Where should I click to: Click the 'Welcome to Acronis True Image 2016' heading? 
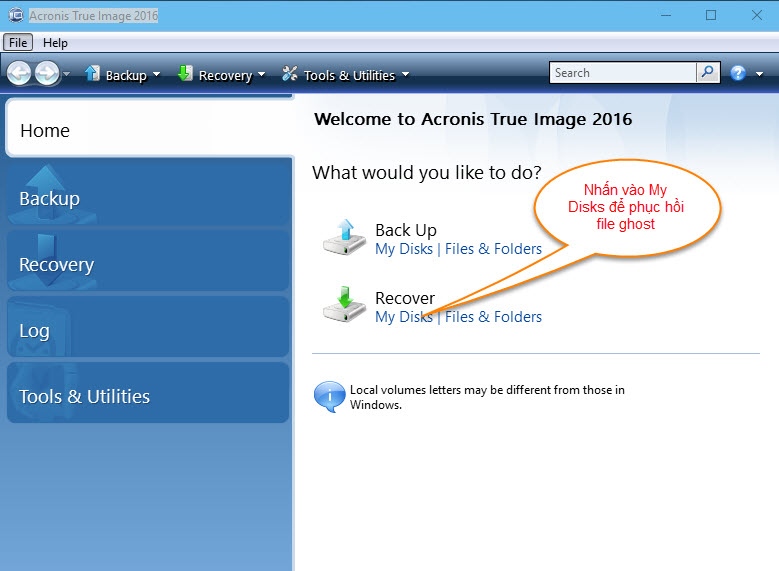473,119
